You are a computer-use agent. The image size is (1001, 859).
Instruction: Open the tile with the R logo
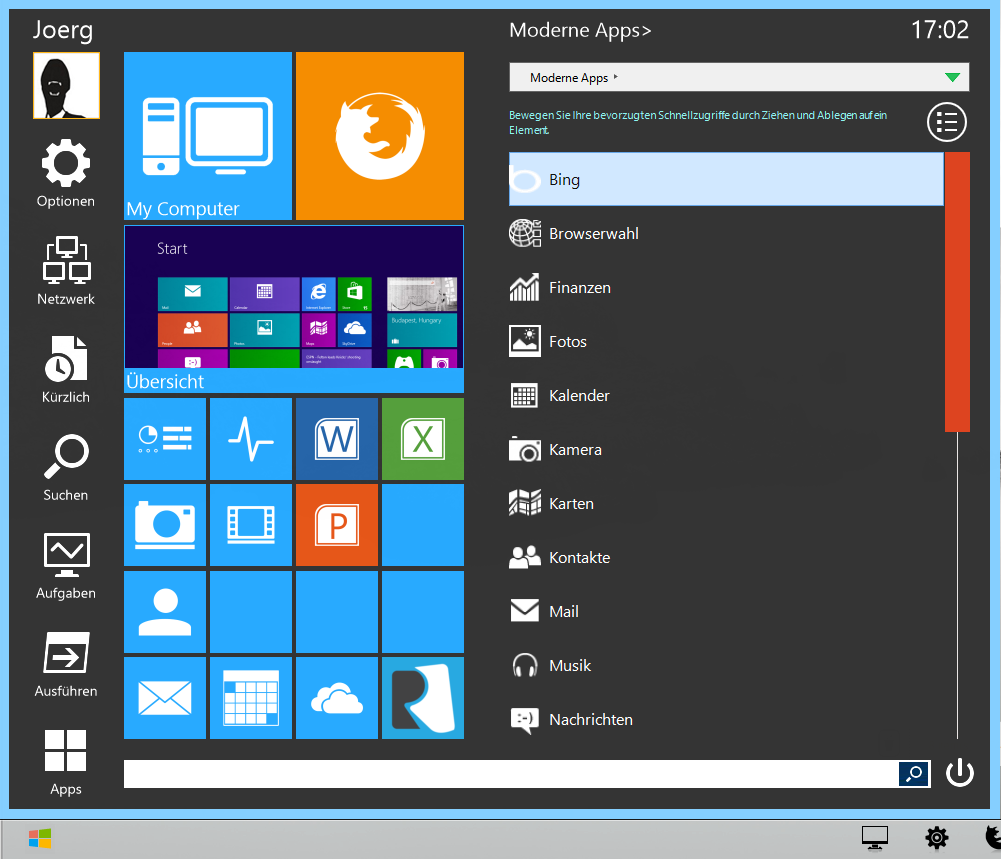pos(423,698)
